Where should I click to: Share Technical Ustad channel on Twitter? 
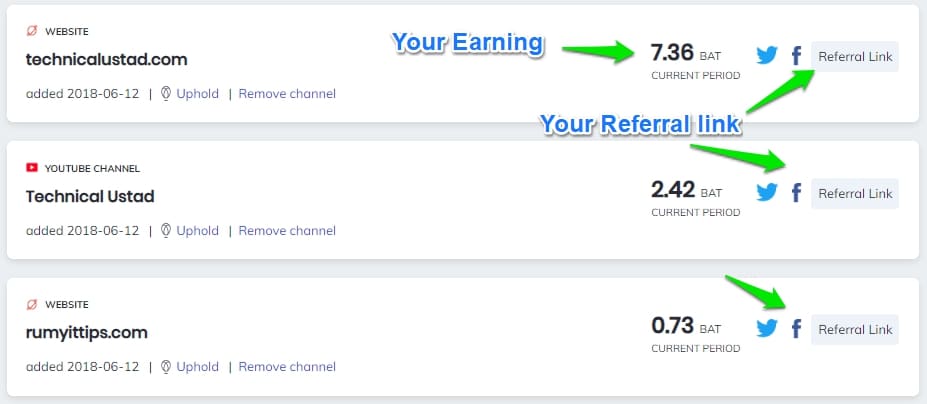[x=767, y=193]
